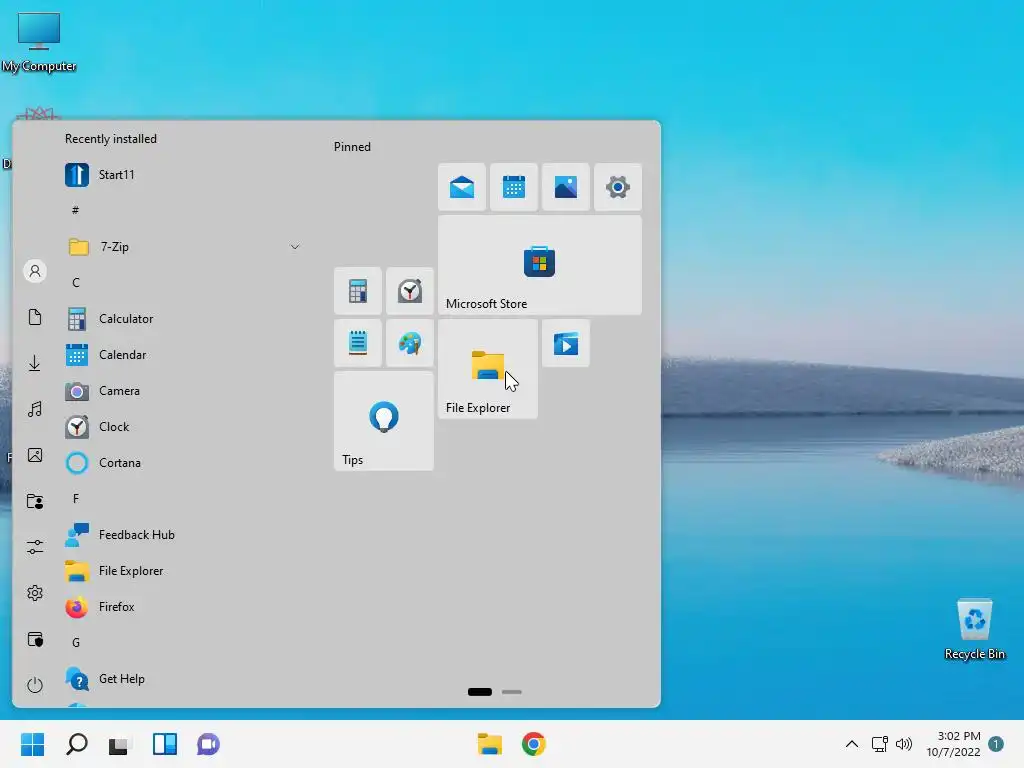Click the Windows Start button on taskbar
Screen dimensions: 1024x768
(x=33, y=744)
